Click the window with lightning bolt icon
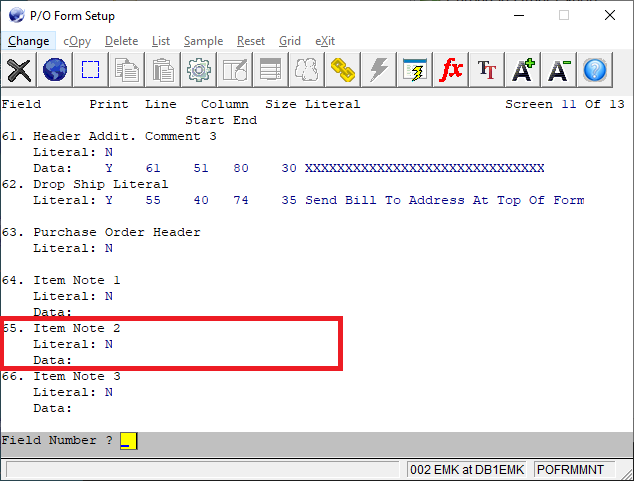The image size is (634, 481). (415, 70)
